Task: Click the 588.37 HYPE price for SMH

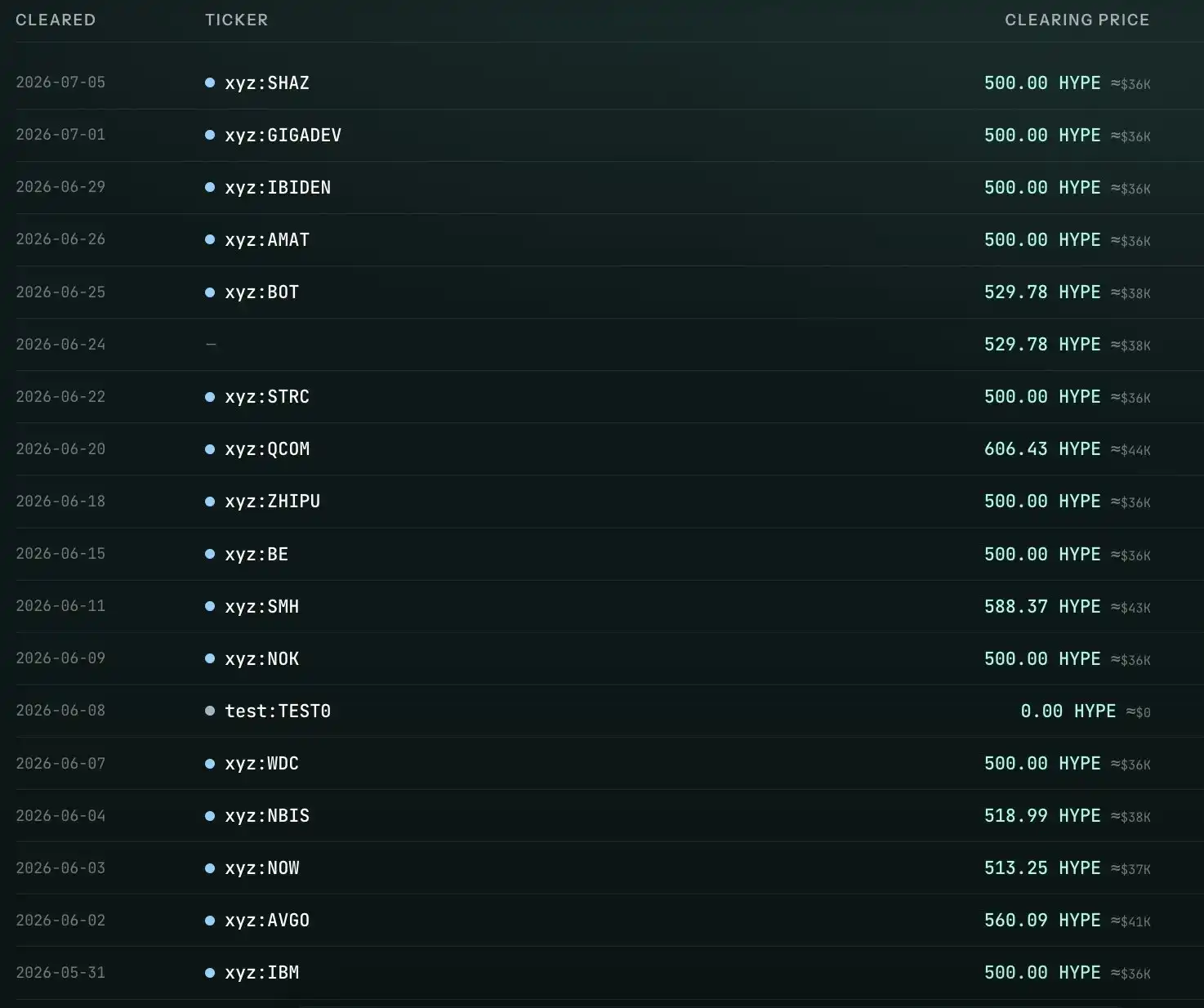Action: point(1042,606)
